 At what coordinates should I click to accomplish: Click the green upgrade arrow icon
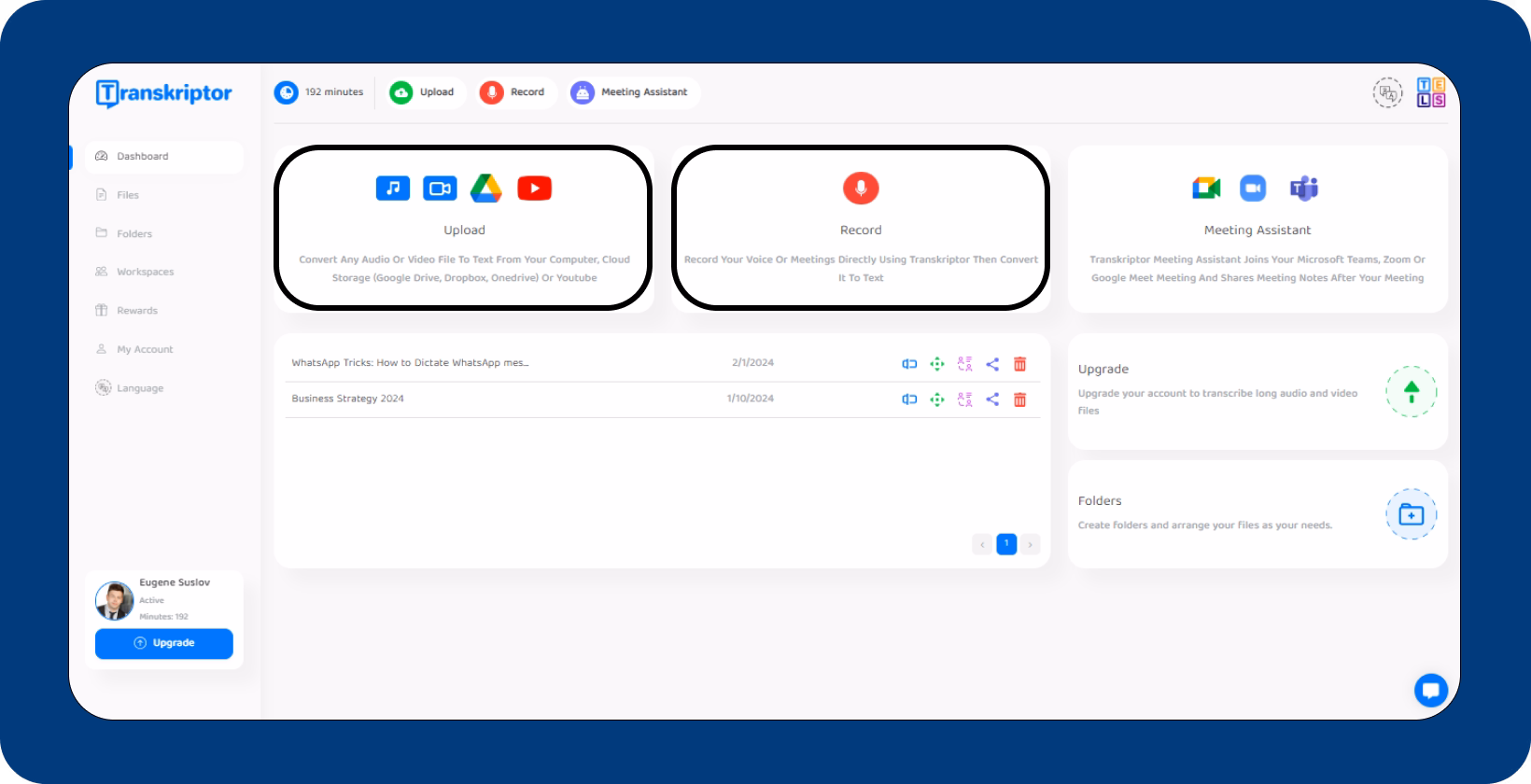point(1411,392)
